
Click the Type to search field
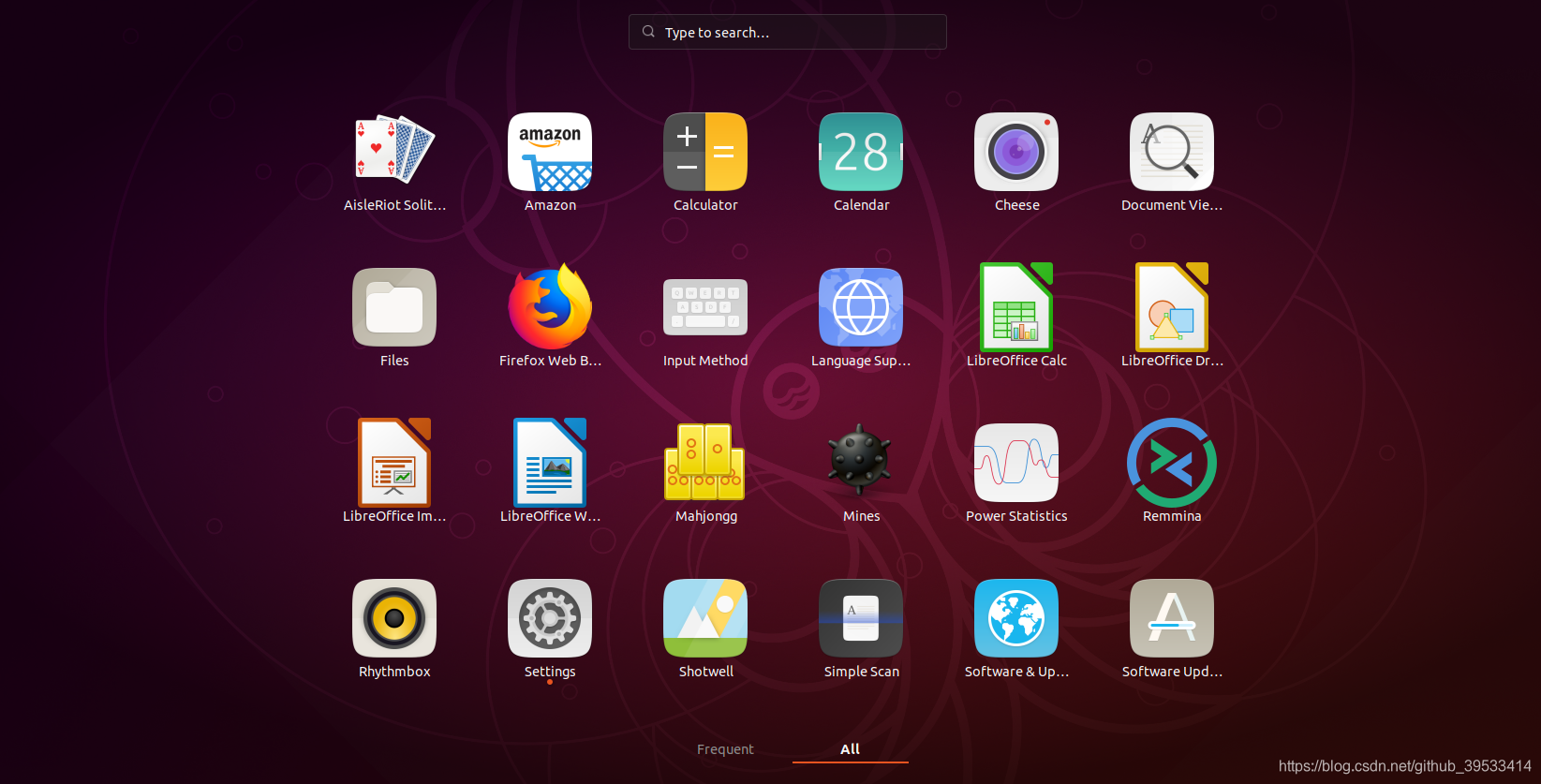pos(788,32)
